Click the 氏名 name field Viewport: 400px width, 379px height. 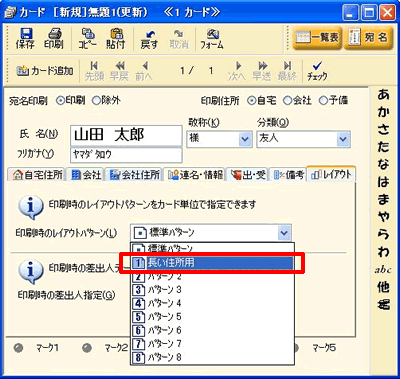(126, 136)
